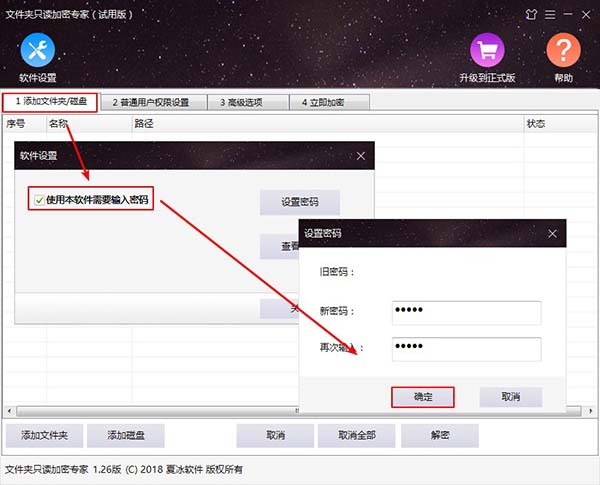Click the bottom toolbar 取消 button

click(x=275, y=436)
